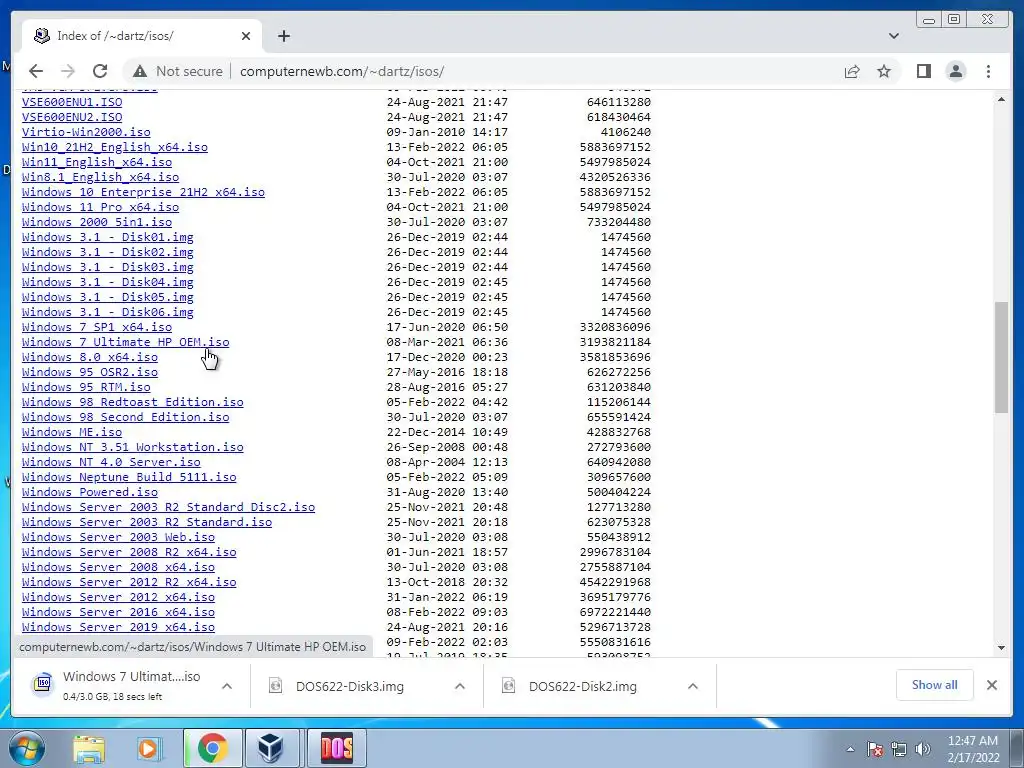
Task: Open Windows Neptune Build 5111.iso
Action: click(129, 477)
